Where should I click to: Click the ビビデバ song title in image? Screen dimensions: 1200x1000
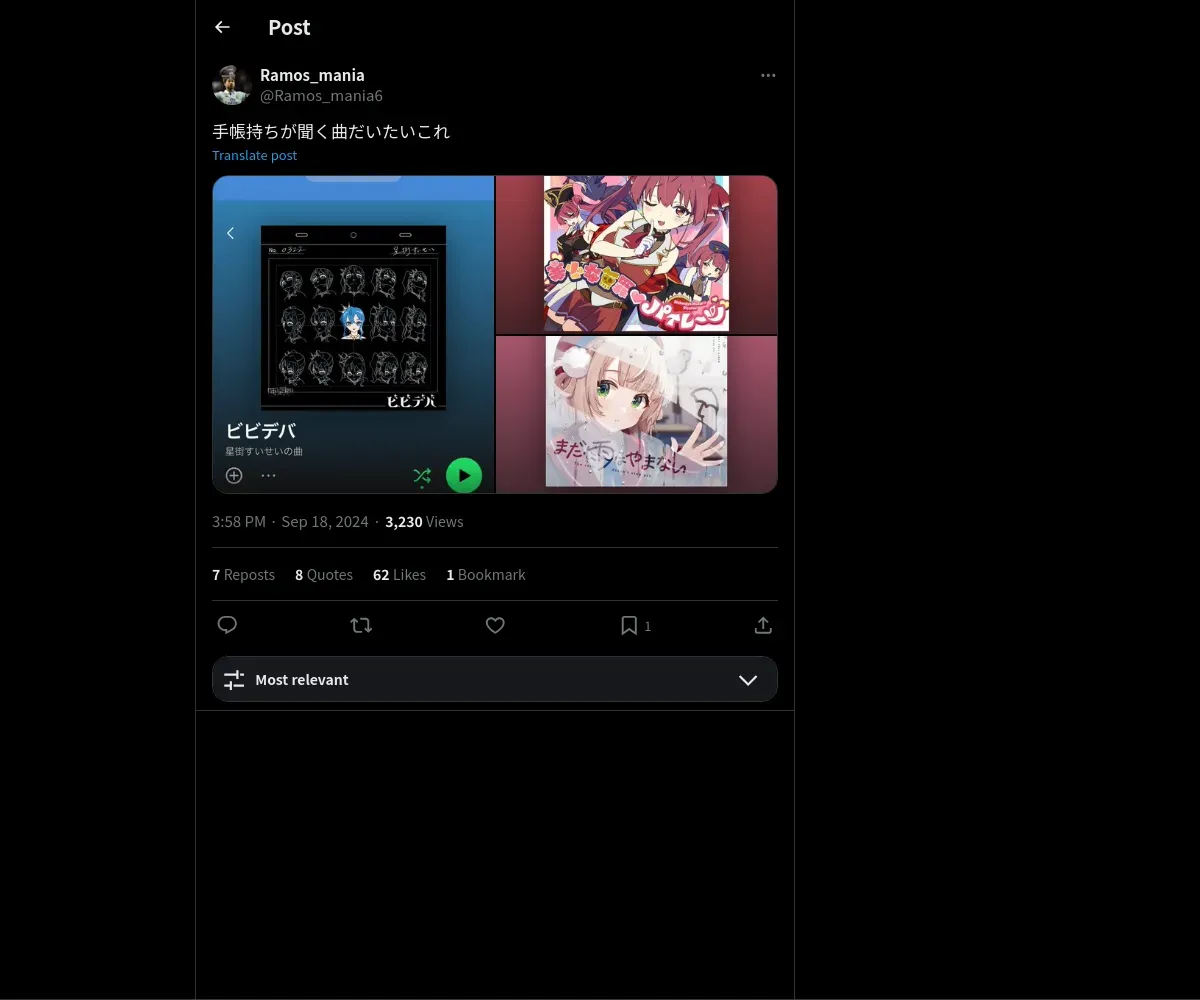(260, 431)
